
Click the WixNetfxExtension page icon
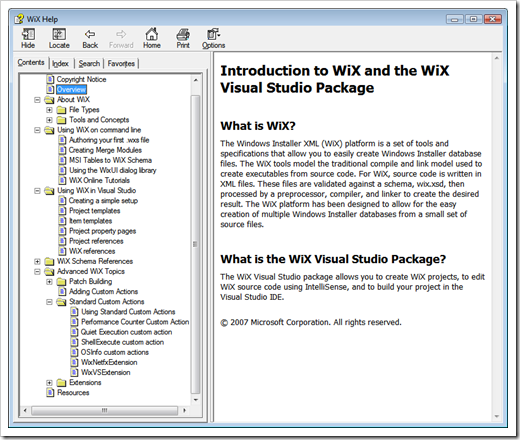pos(75,362)
